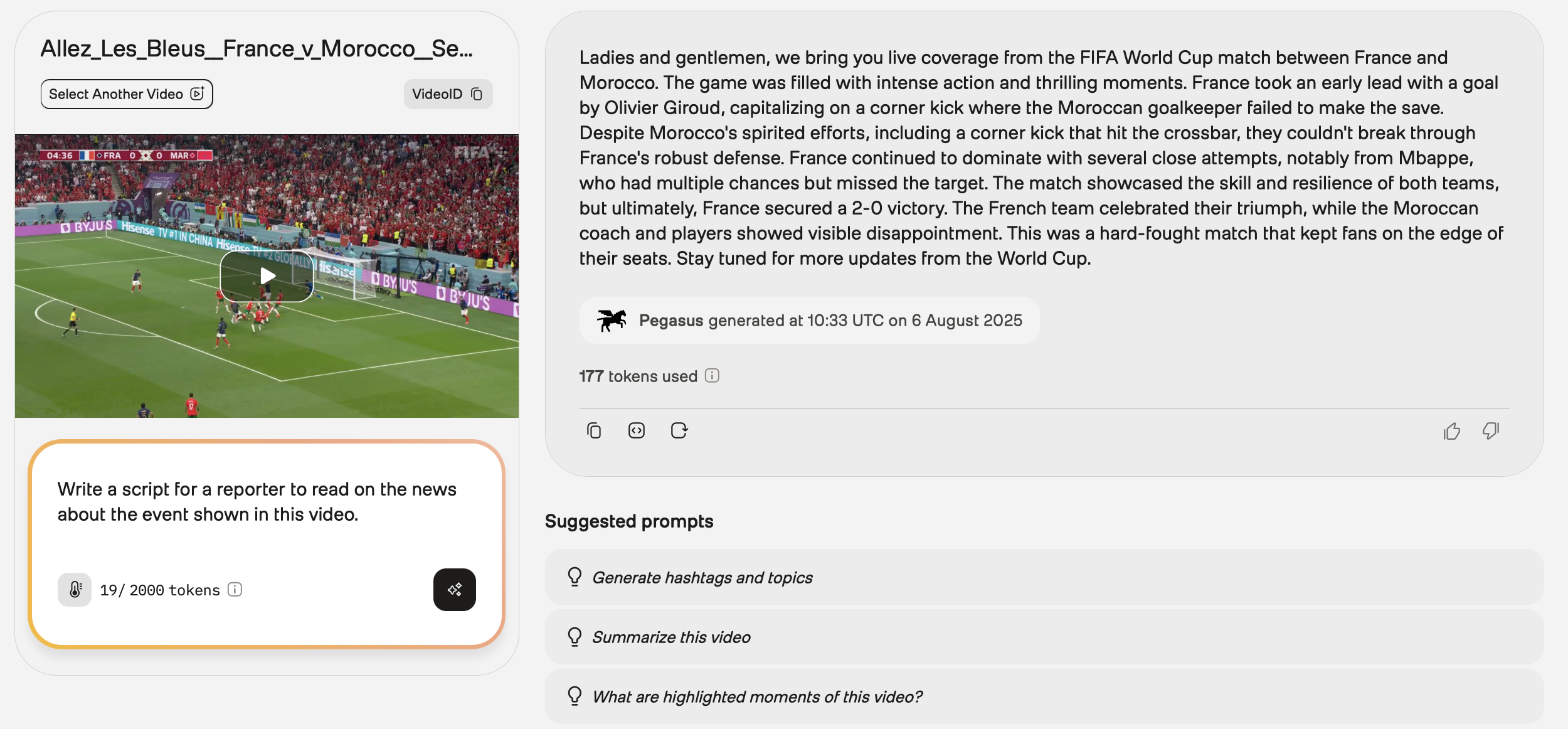Show info about prompt token limit
This screenshot has height=729, width=1568.
point(235,590)
